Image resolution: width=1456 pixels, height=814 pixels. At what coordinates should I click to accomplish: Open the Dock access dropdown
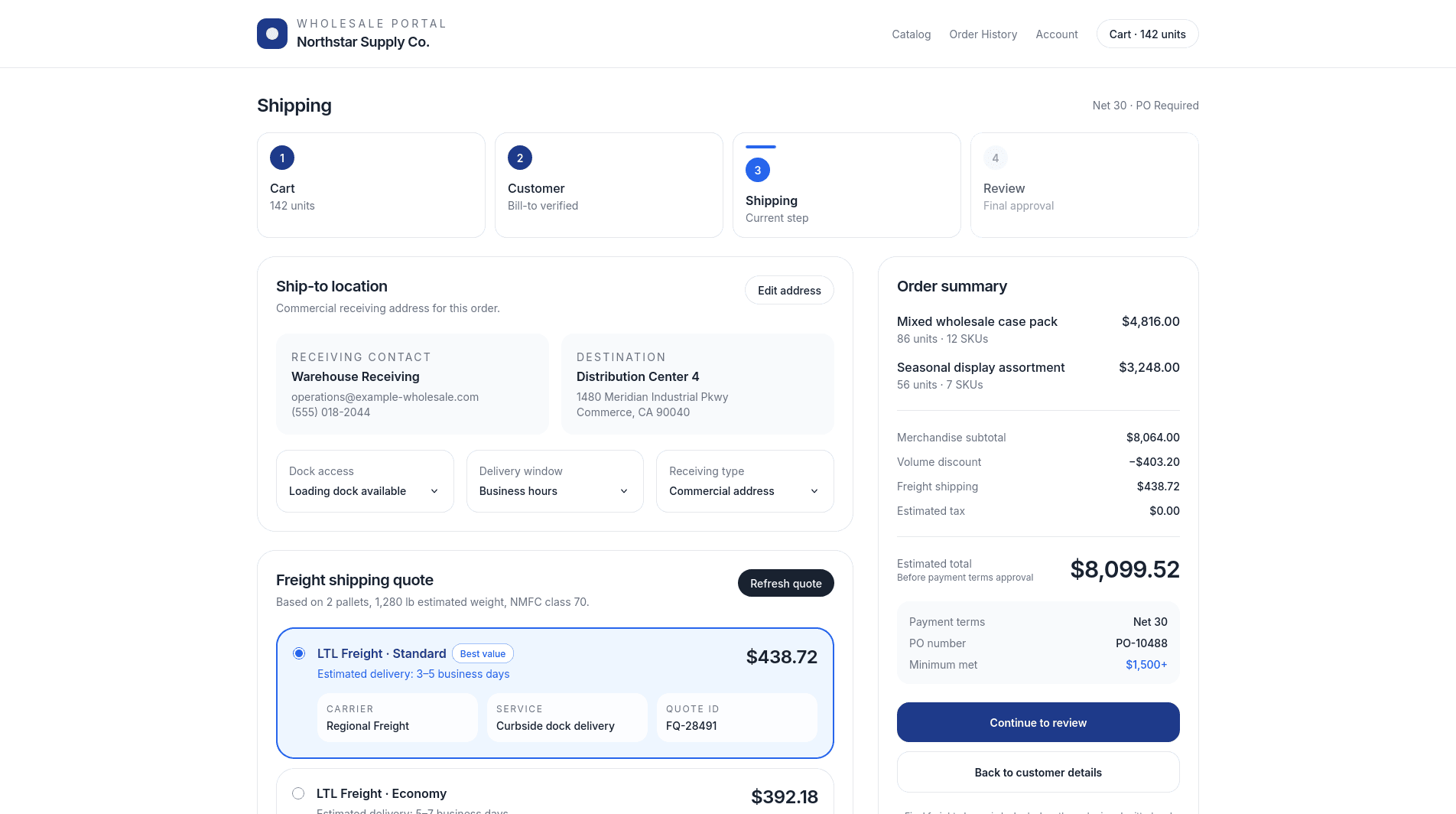(x=365, y=481)
